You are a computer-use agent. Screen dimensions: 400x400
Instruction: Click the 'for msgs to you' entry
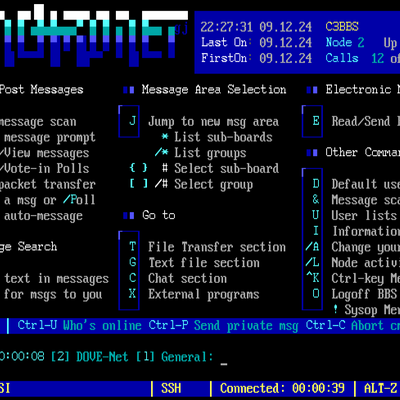point(53,294)
